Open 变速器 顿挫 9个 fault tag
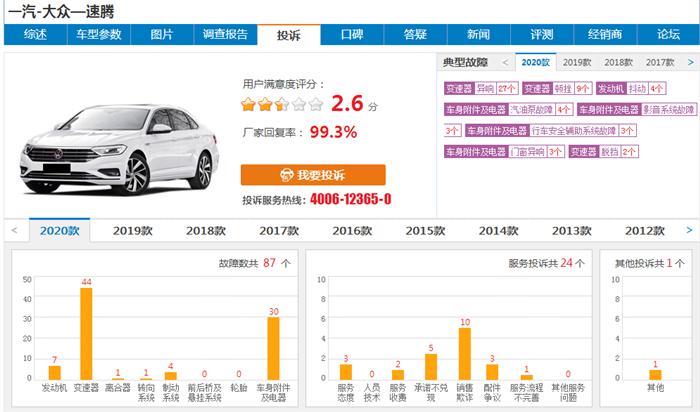Image resolution: width=700 pixels, height=412 pixels. pyautogui.click(x=557, y=88)
